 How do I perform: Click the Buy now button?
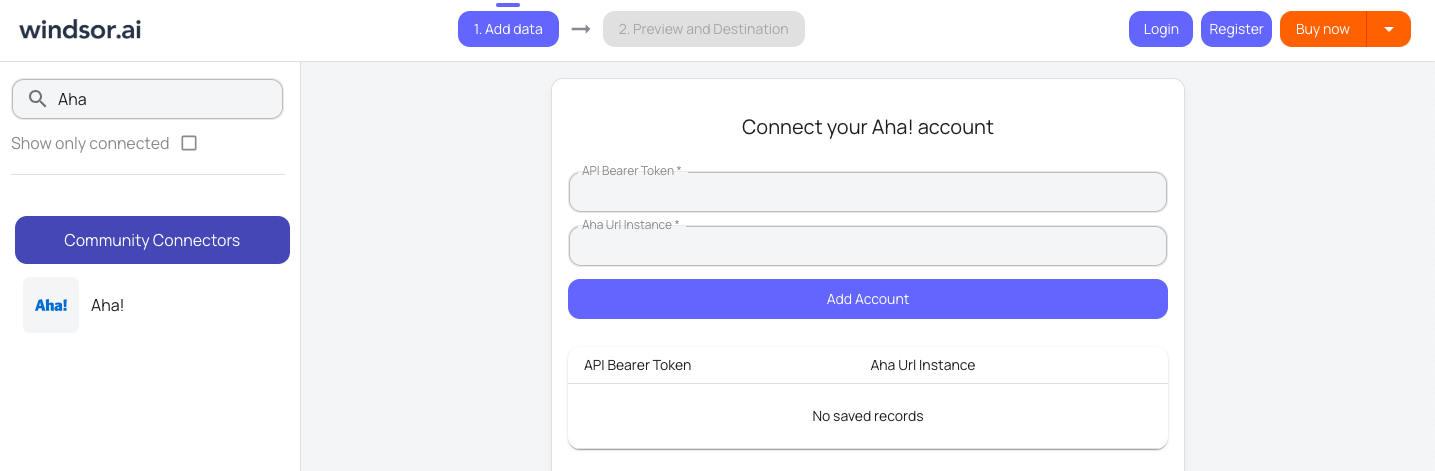point(1322,29)
